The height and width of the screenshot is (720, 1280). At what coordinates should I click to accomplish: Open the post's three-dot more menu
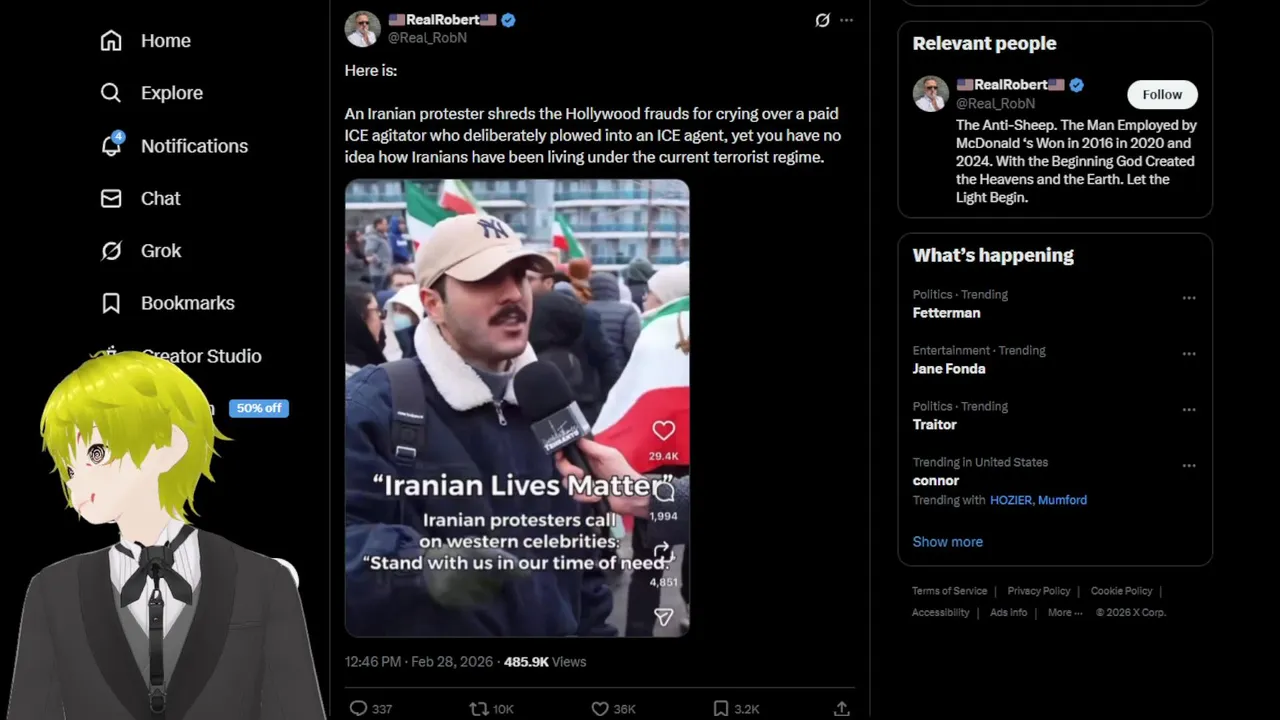coord(847,20)
